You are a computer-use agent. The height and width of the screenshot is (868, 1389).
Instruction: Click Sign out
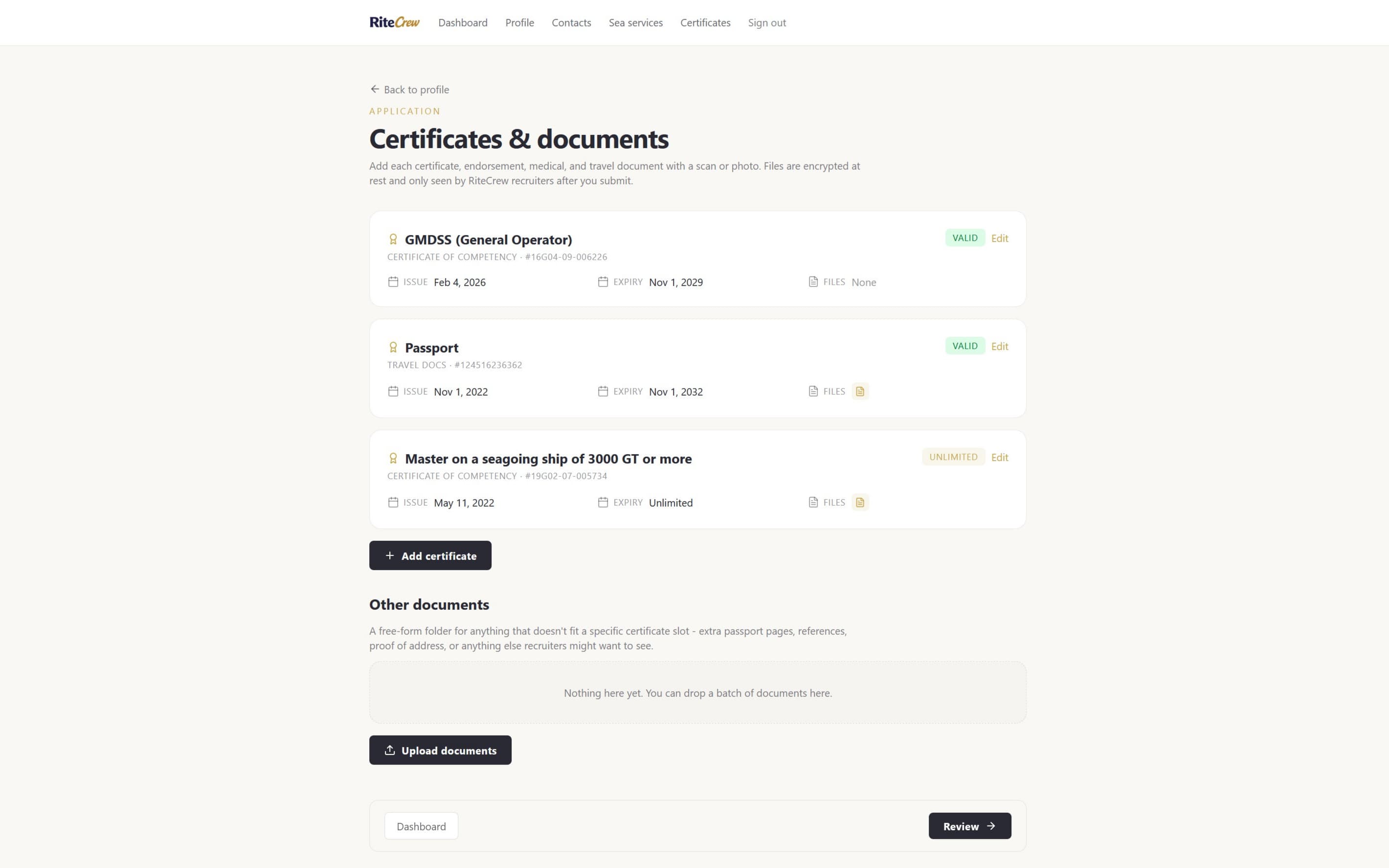(x=767, y=22)
